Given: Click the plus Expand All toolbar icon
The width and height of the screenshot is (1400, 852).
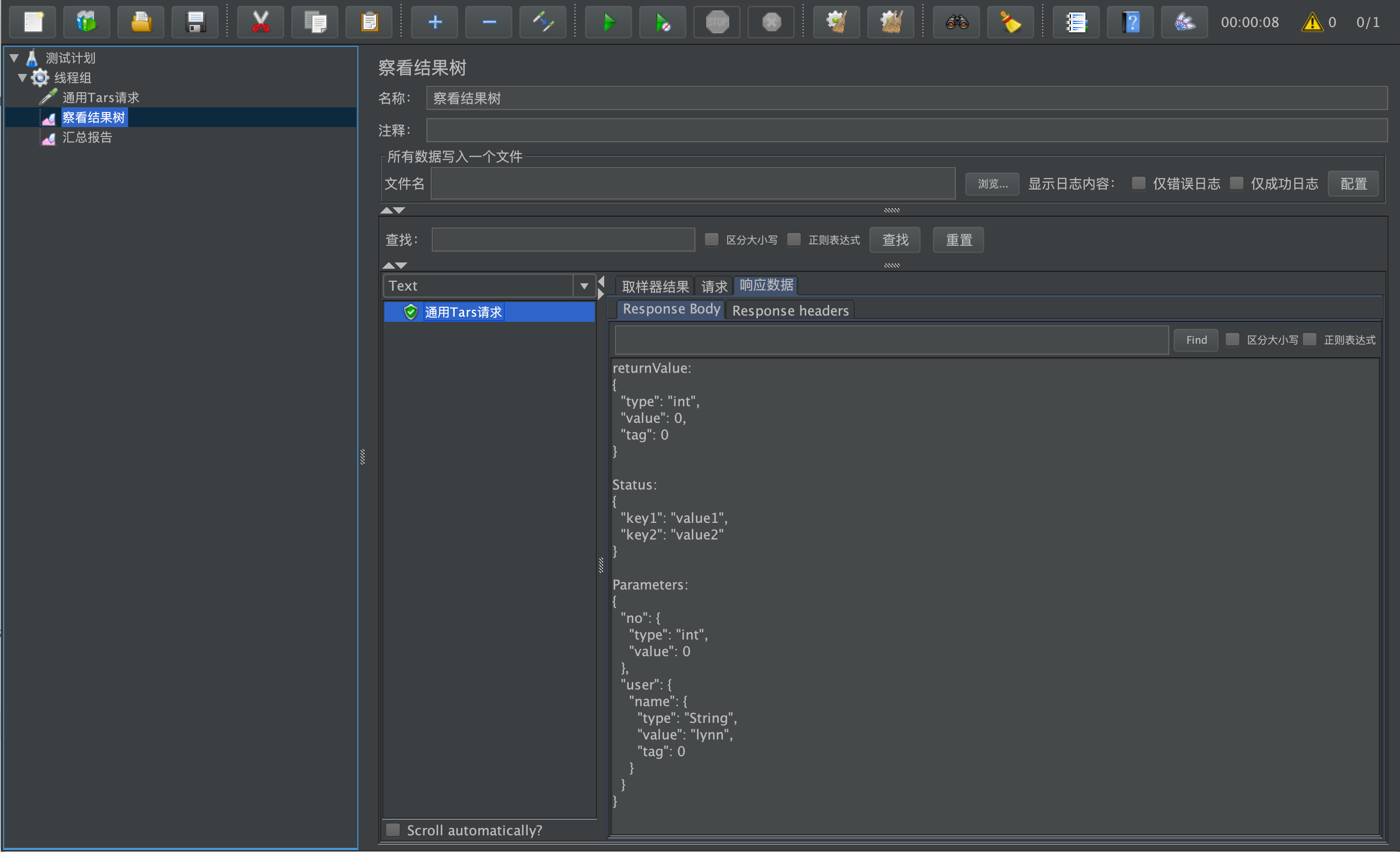Looking at the screenshot, I should pyautogui.click(x=435, y=23).
